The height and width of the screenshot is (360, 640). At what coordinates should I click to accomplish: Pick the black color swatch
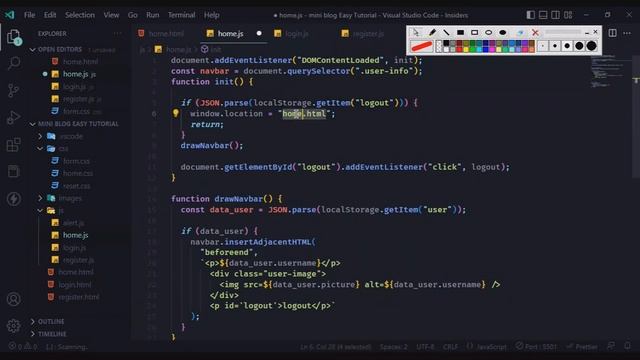click(x=446, y=43)
